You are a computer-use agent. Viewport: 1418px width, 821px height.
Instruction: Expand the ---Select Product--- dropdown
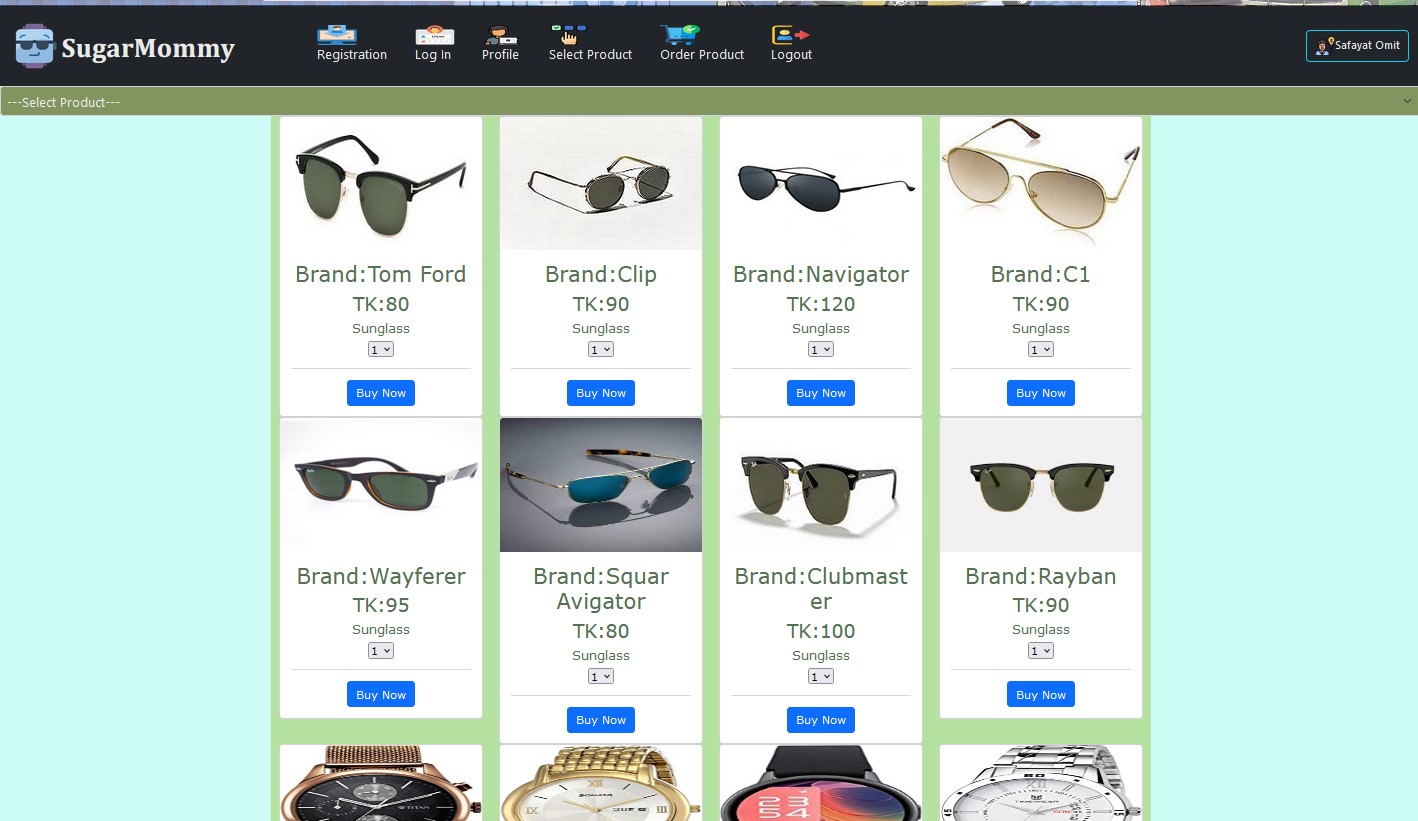point(709,102)
